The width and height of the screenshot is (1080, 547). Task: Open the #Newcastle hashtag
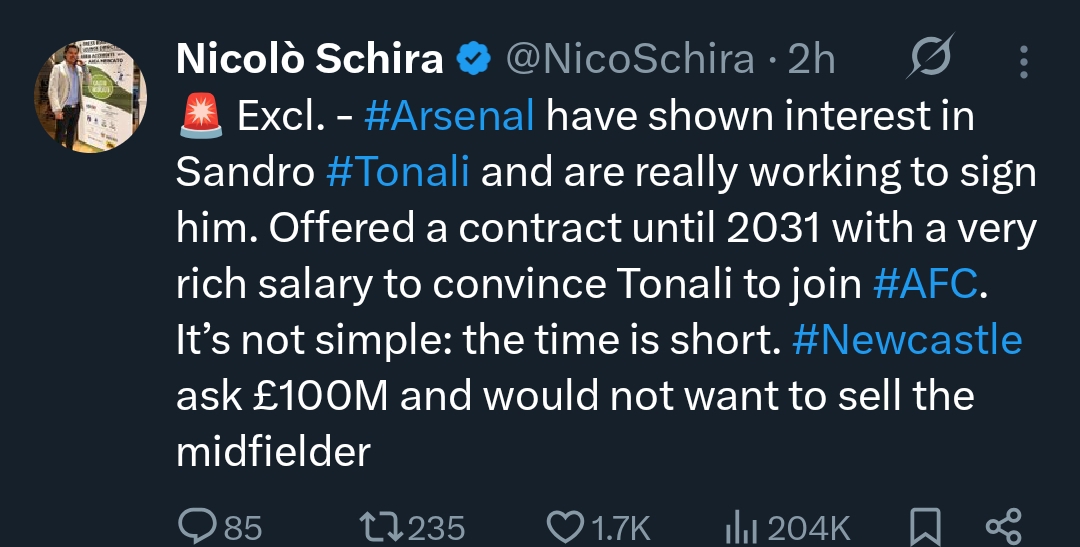[907, 342]
